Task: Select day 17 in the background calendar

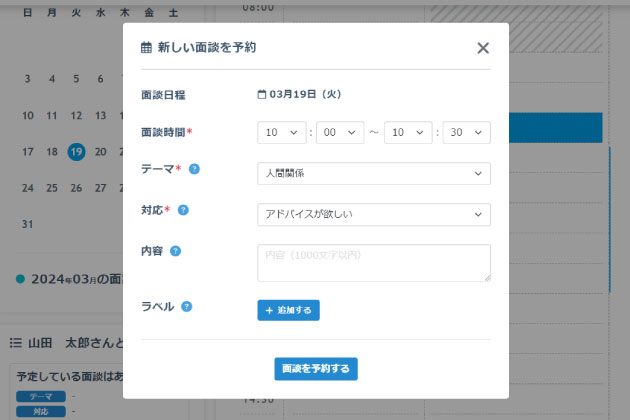Action: (27, 152)
